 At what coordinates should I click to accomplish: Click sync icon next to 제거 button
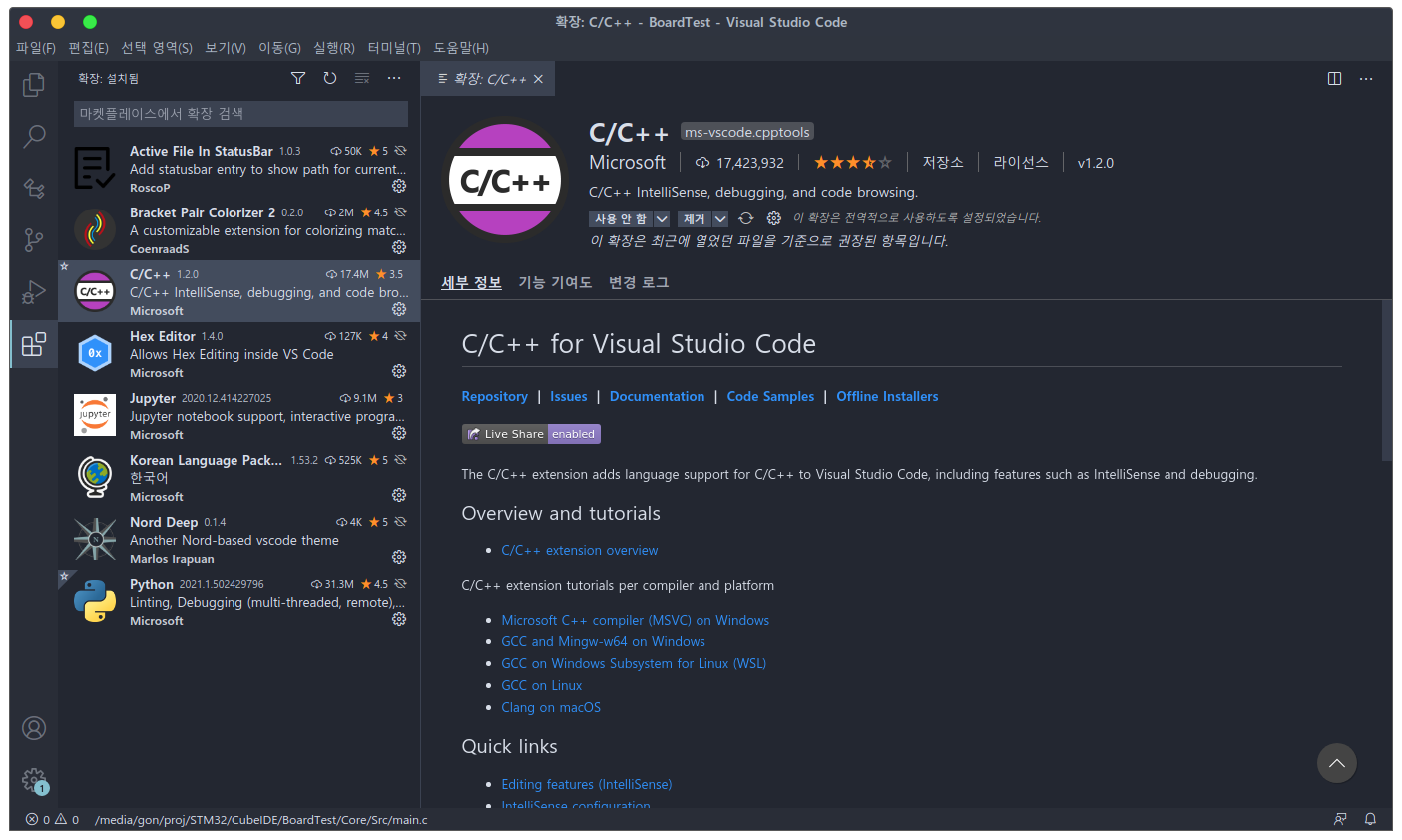745,218
